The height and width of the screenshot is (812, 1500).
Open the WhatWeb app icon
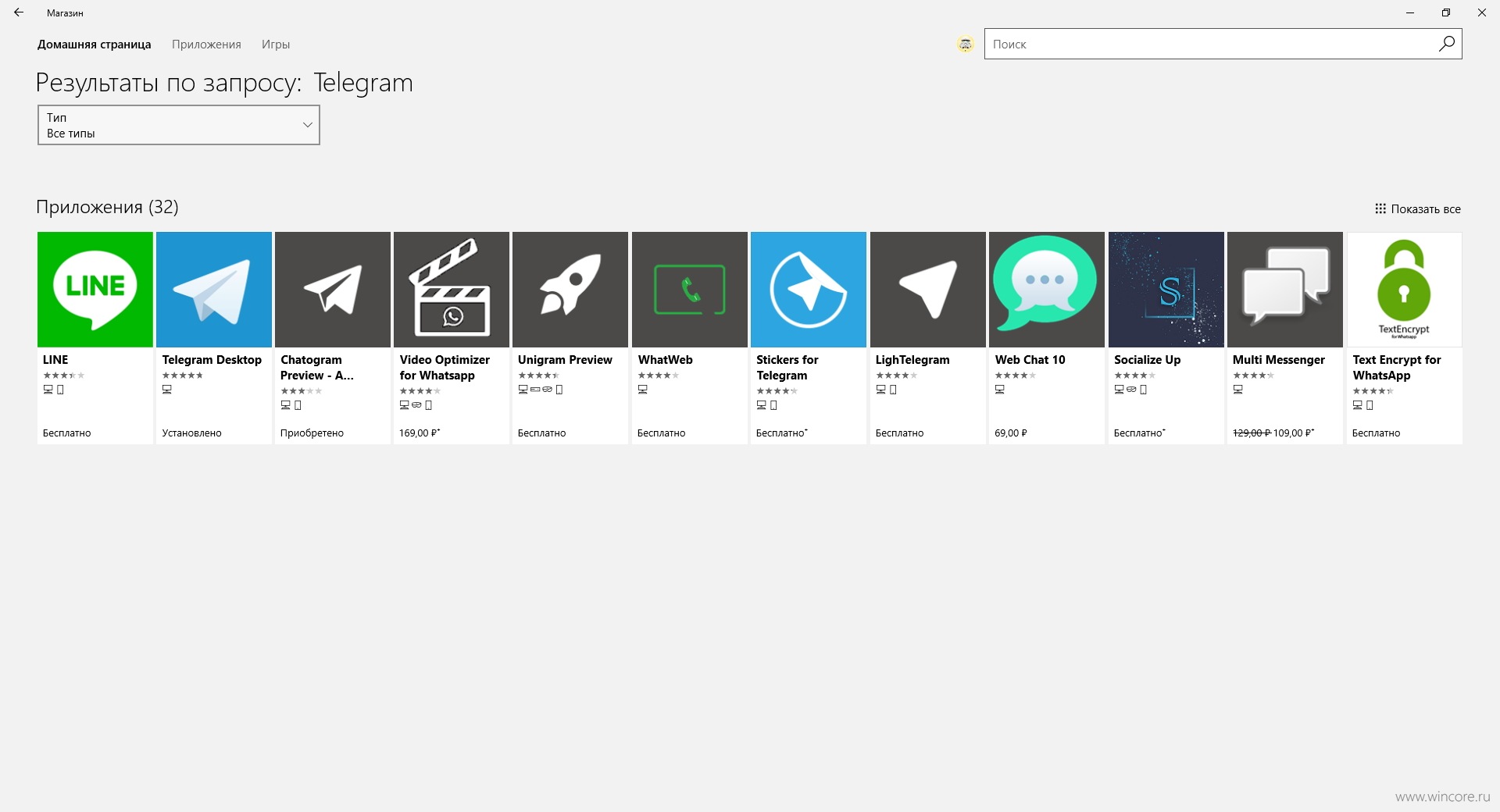(690, 290)
